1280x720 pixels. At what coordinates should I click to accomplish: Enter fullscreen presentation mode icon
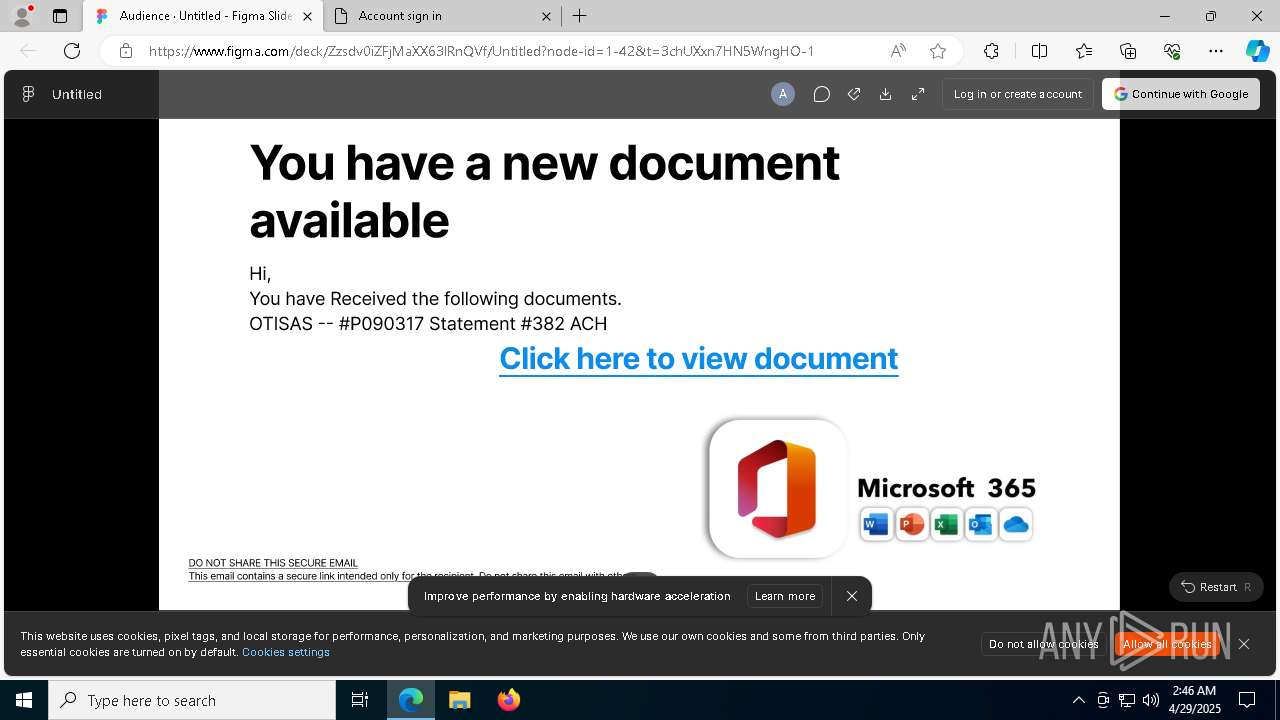(x=918, y=94)
